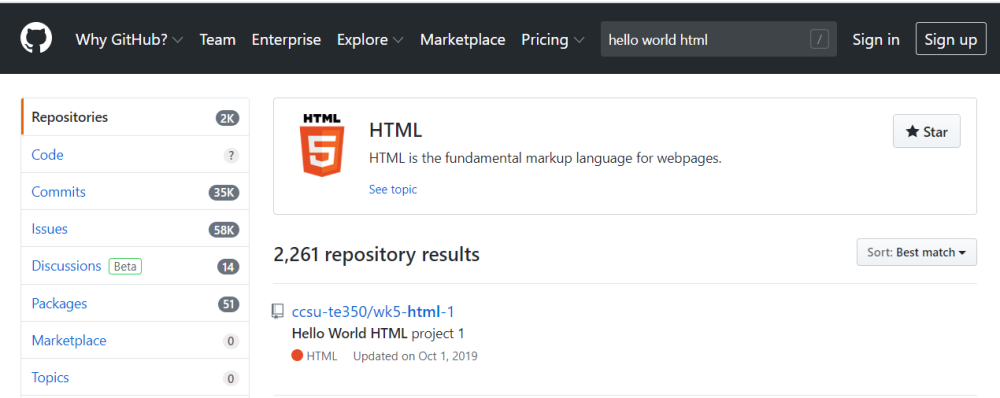Click the Sign up button

(x=951, y=40)
